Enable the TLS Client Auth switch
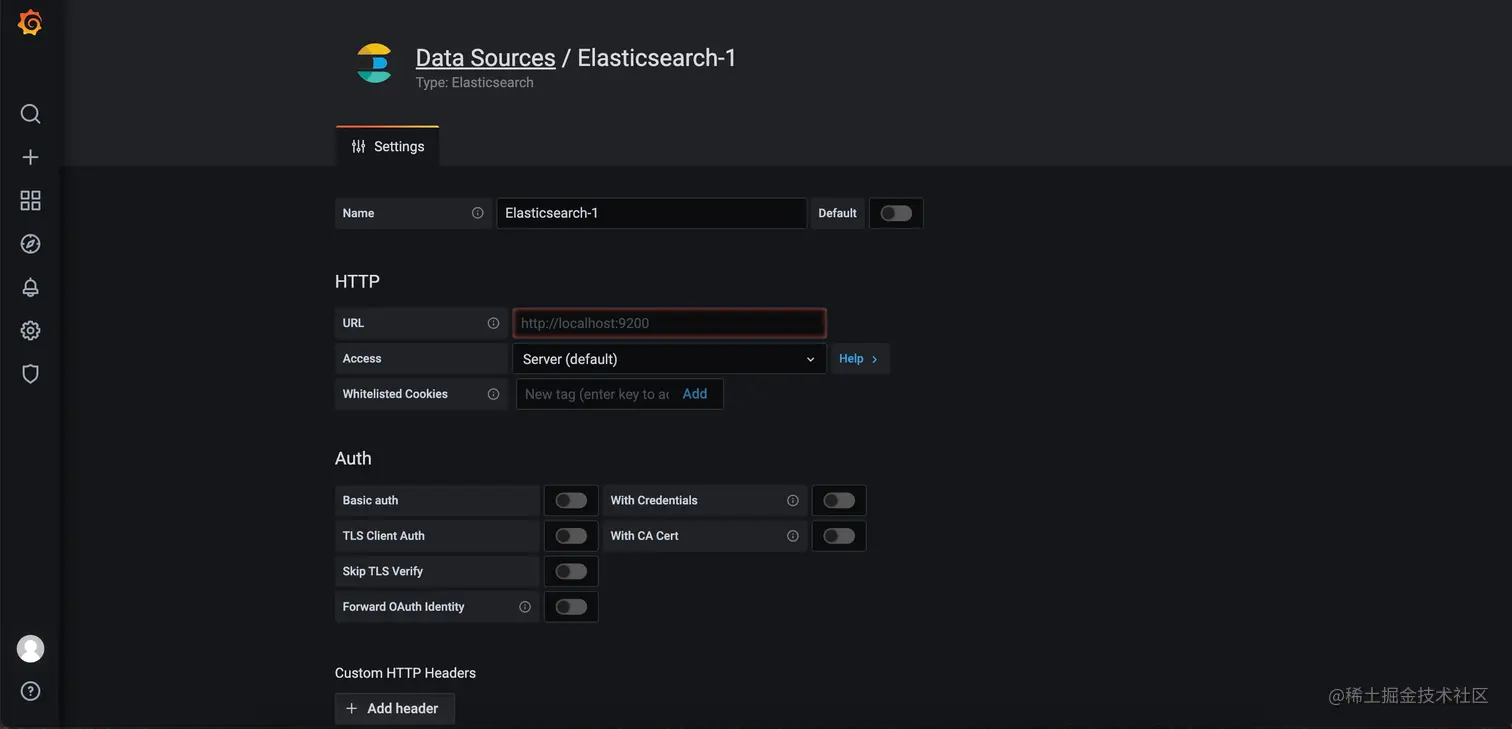This screenshot has height=729, width=1512. pos(571,536)
